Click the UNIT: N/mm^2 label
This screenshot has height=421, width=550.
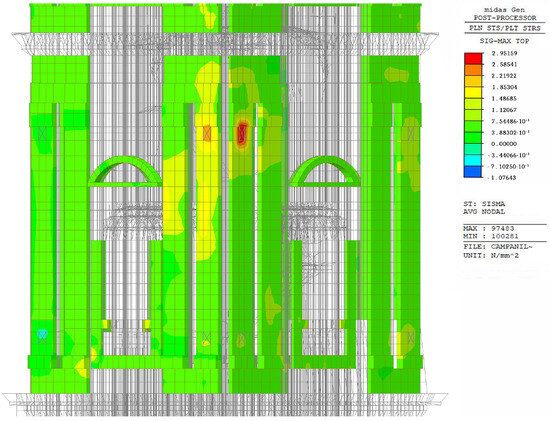[x=491, y=255]
